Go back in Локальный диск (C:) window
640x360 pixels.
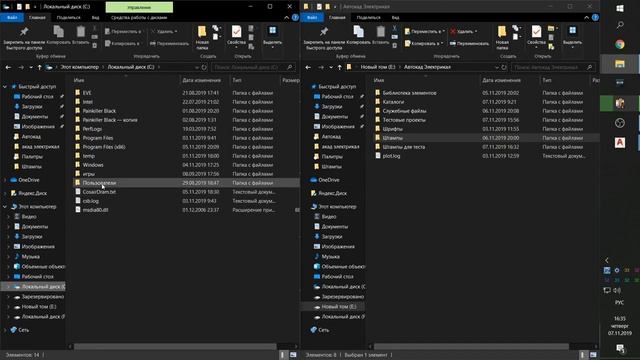[x=8, y=67]
